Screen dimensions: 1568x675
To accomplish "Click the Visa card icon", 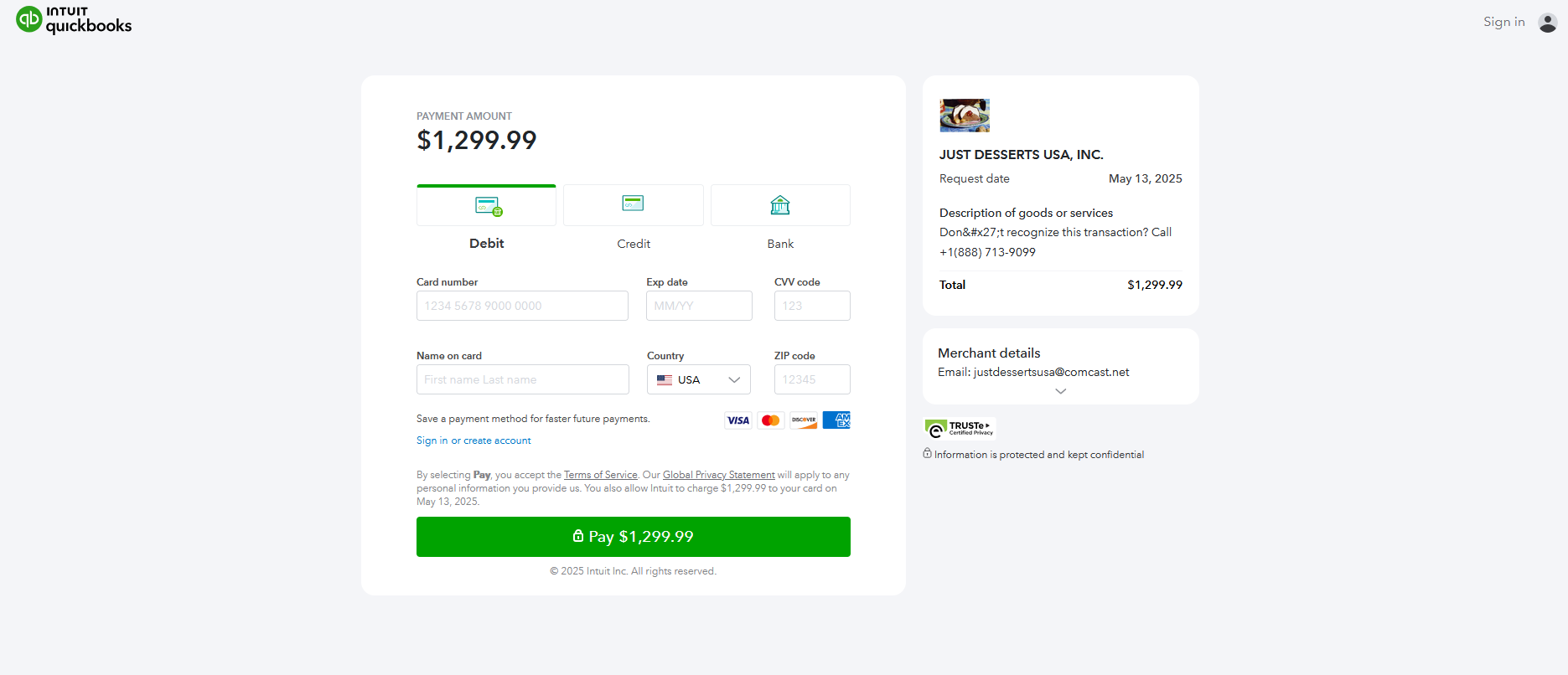I will 737,420.
